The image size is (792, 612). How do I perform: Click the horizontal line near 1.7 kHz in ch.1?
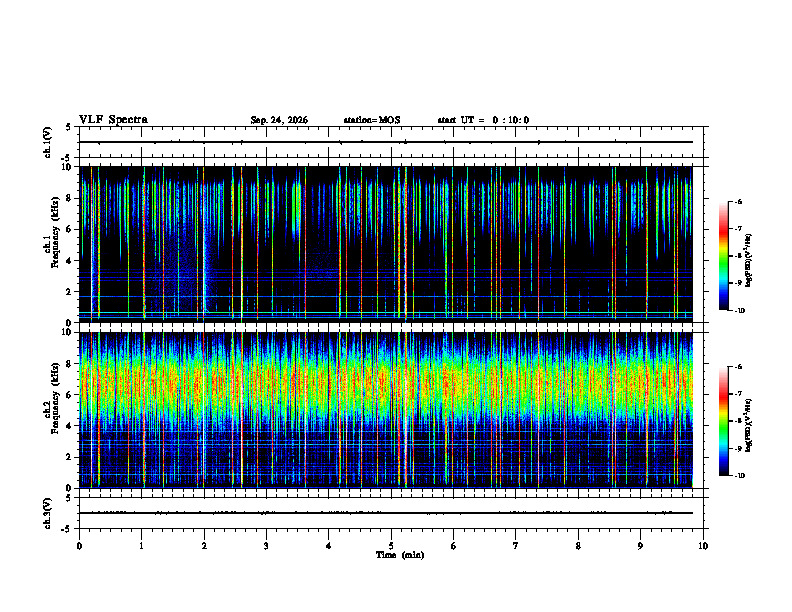[x=385, y=296]
